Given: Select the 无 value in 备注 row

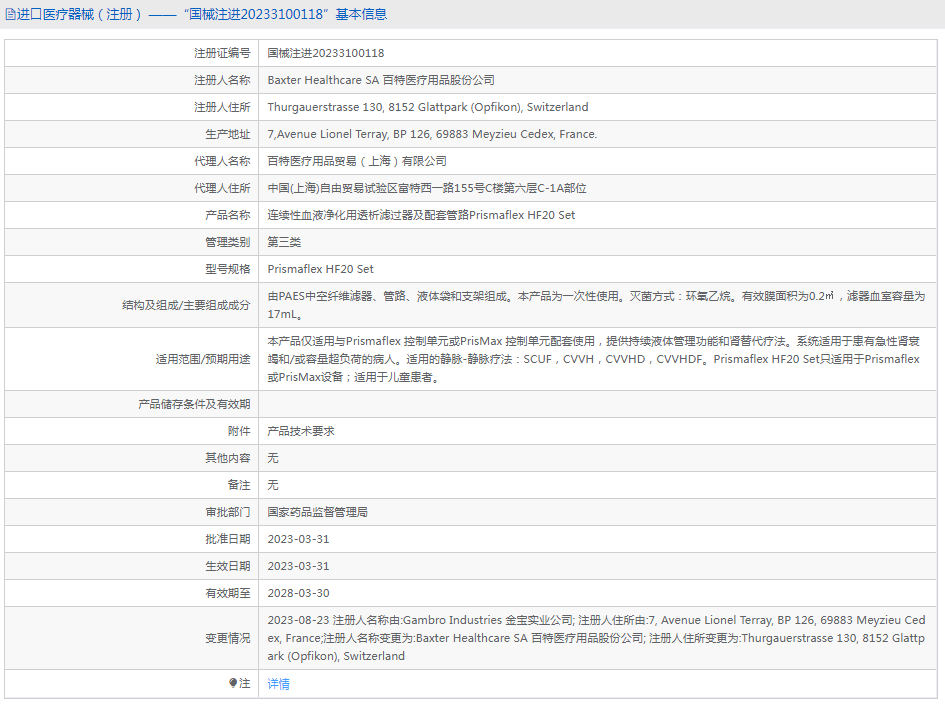Looking at the screenshot, I should pos(273,485).
